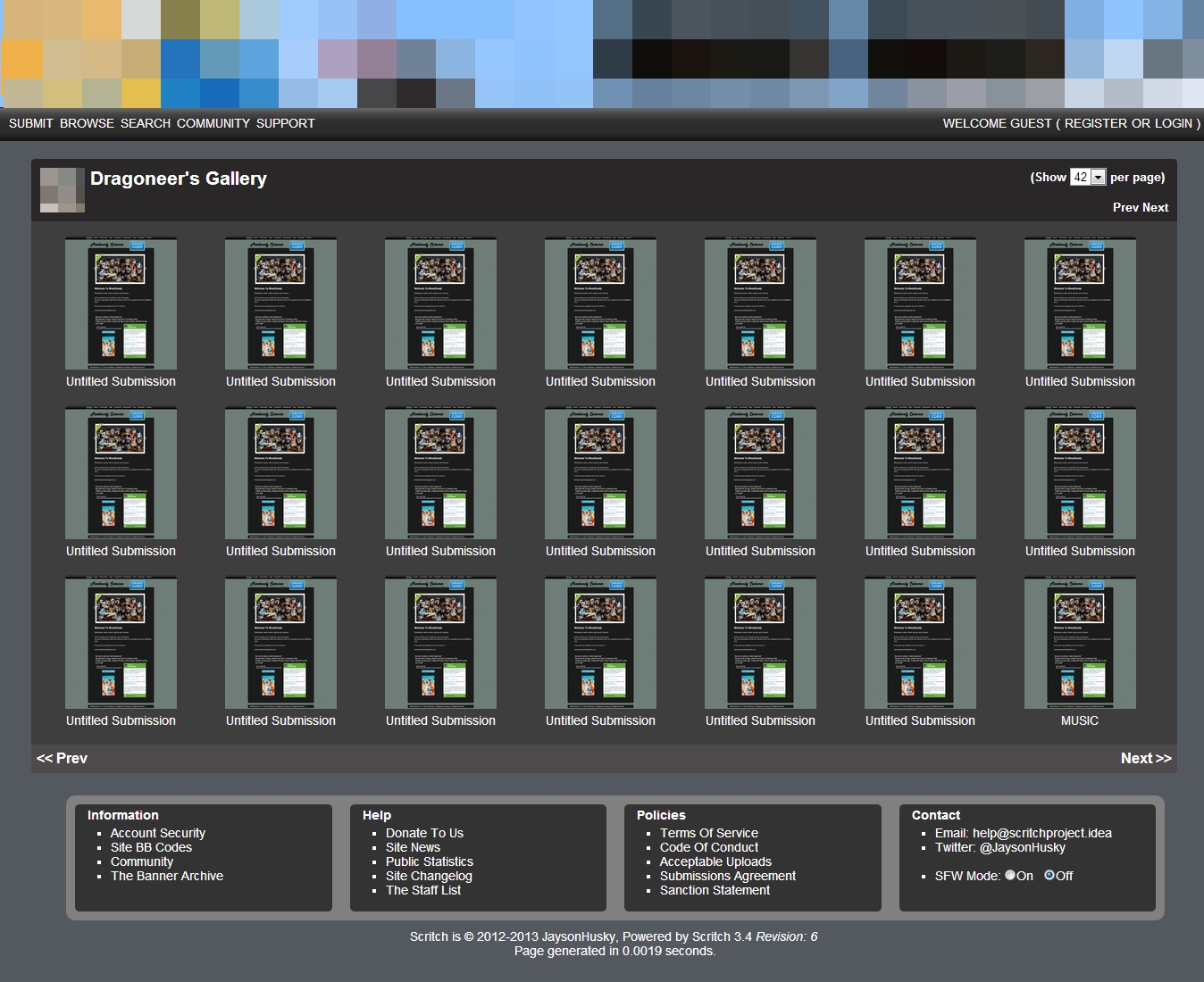Open Terms Of Service policy link
This screenshot has width=1204, height=982.
(x=709, y=833)
